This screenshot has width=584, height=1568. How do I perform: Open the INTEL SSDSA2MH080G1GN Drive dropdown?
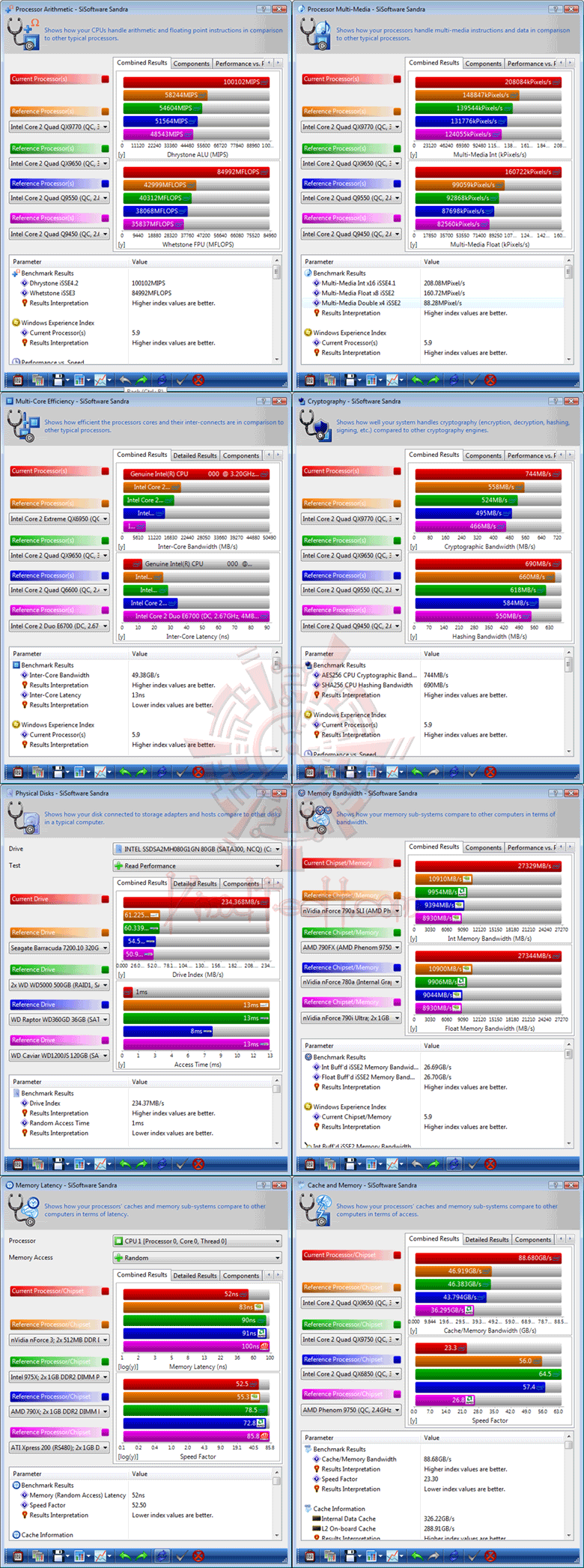coord(198,849)
